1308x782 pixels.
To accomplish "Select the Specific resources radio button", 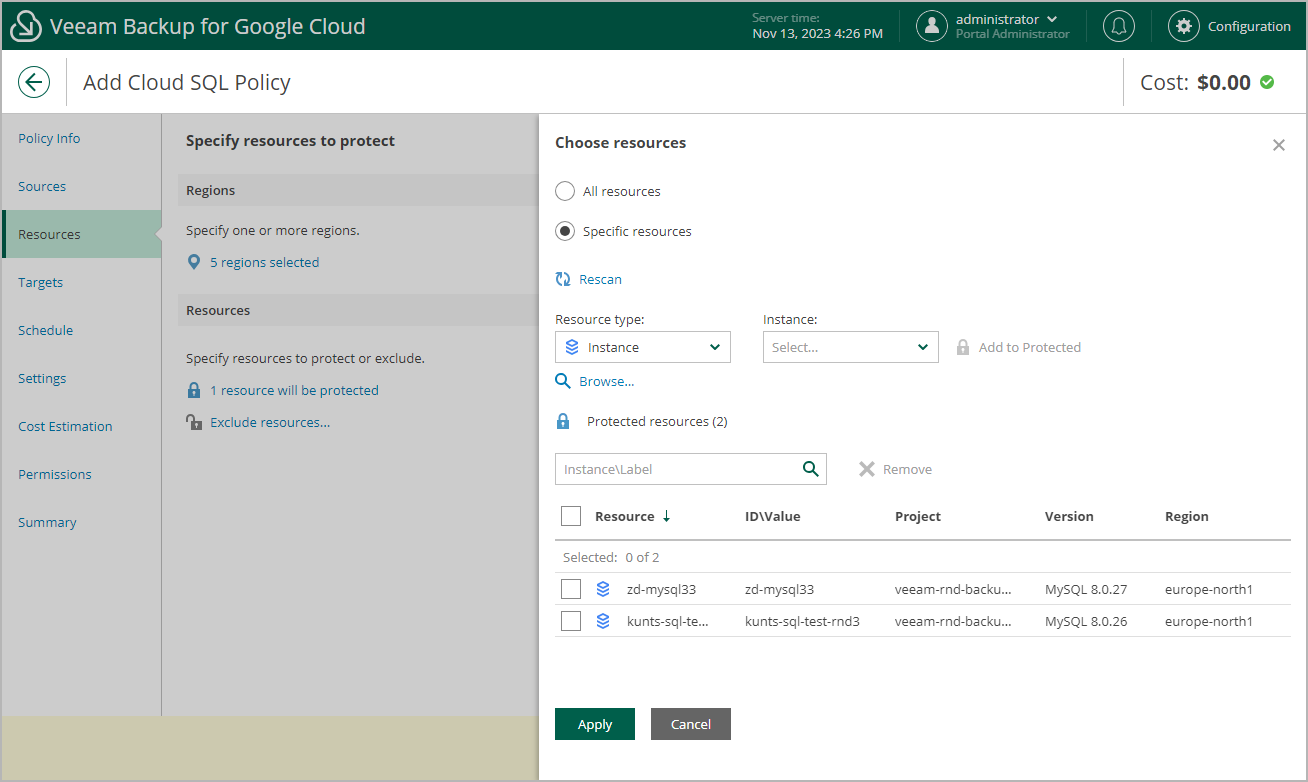I will [x=565, y=231].
